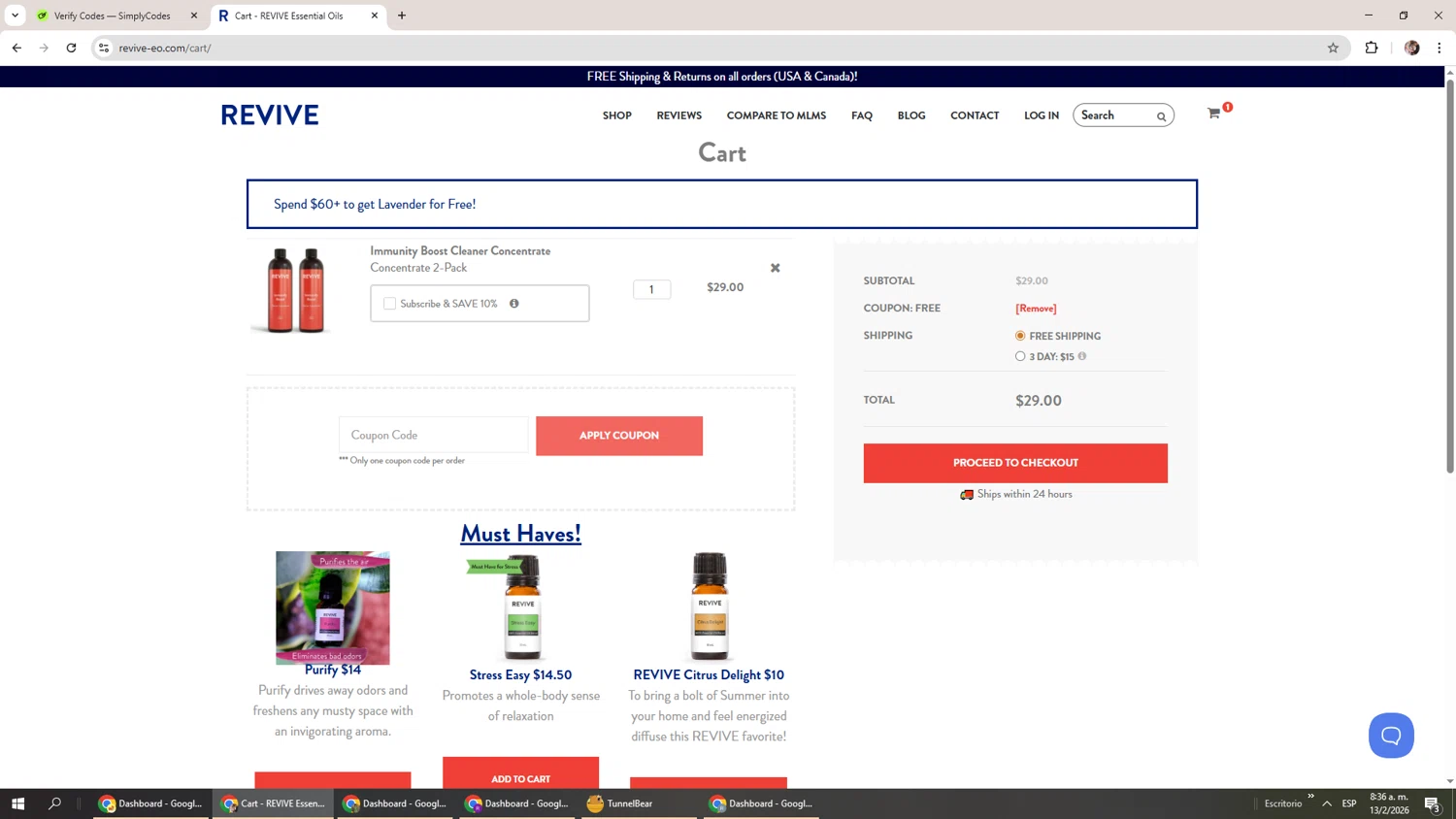Click PROCEED TO CHECKOUT button
The height and width of the screenshot is (819, 1456).
click(x=1015, y=463)
